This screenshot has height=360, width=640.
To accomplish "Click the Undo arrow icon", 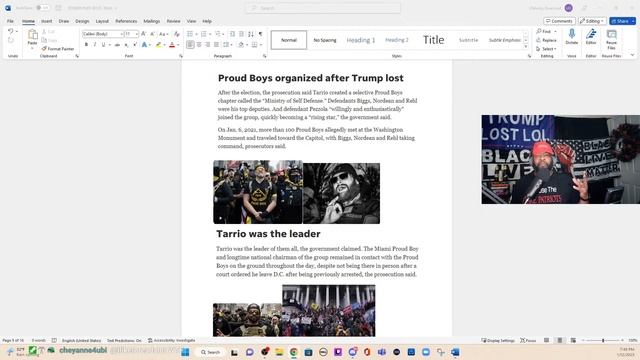I will (11, 31).
